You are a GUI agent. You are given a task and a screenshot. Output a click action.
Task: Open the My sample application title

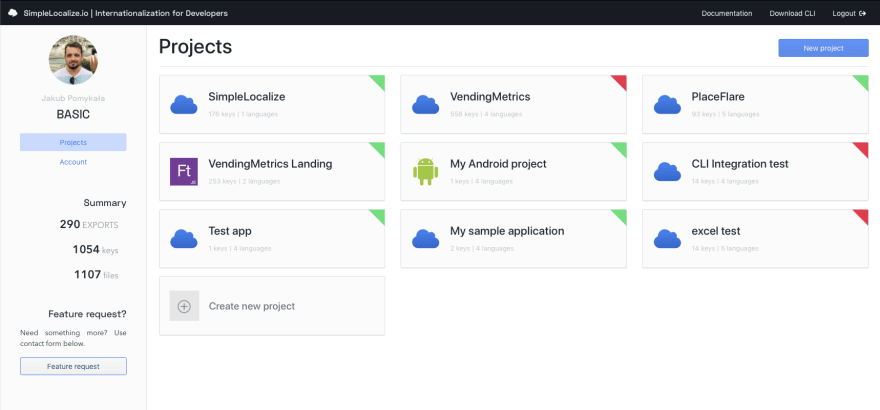point(507,231)
